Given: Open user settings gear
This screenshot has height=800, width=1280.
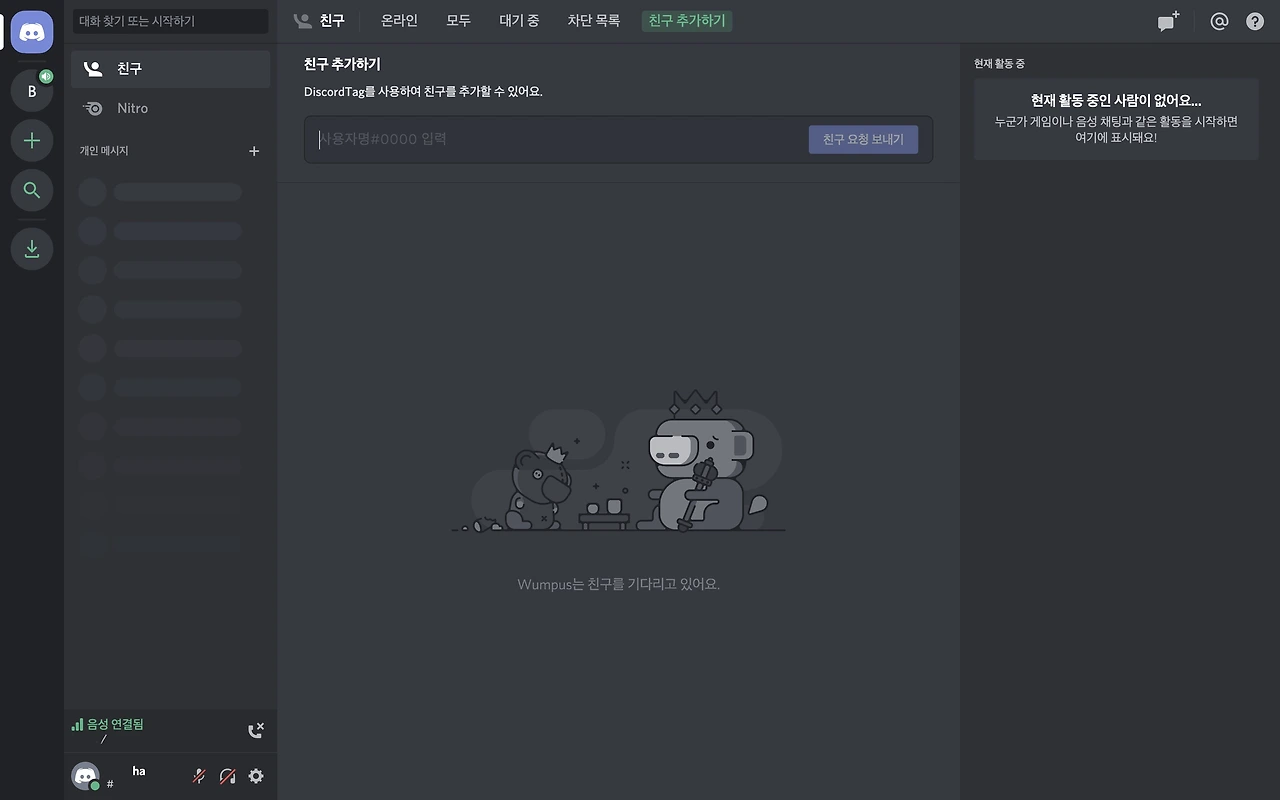Looking at the screenshot, I should (x=256, y=776).
